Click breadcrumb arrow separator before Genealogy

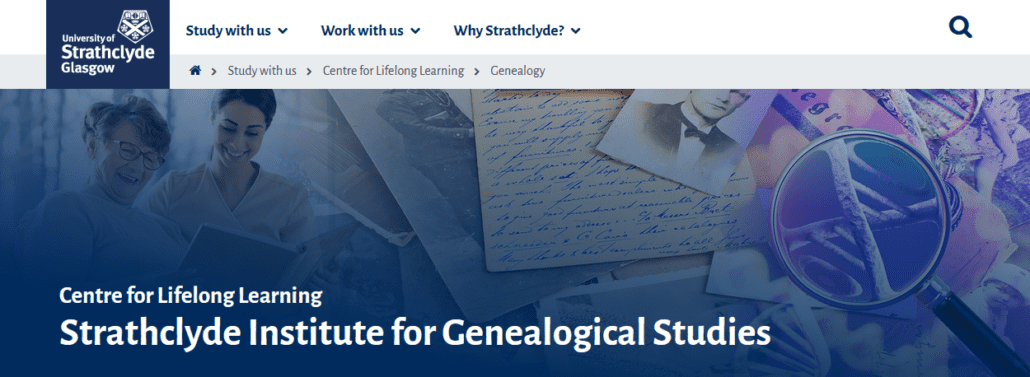click(x=477, y=71)
